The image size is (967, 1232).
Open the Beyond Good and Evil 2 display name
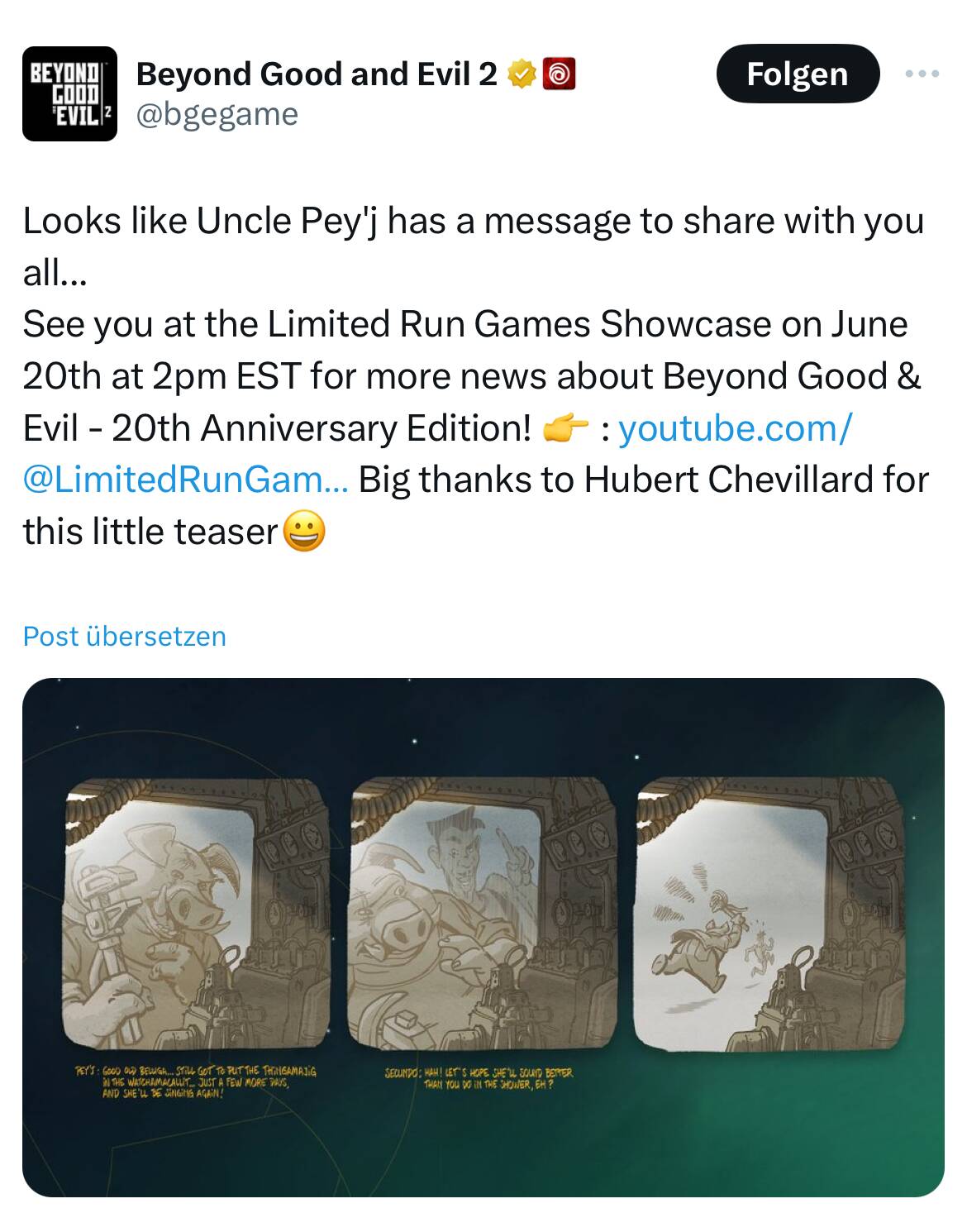tap(316, 74)
